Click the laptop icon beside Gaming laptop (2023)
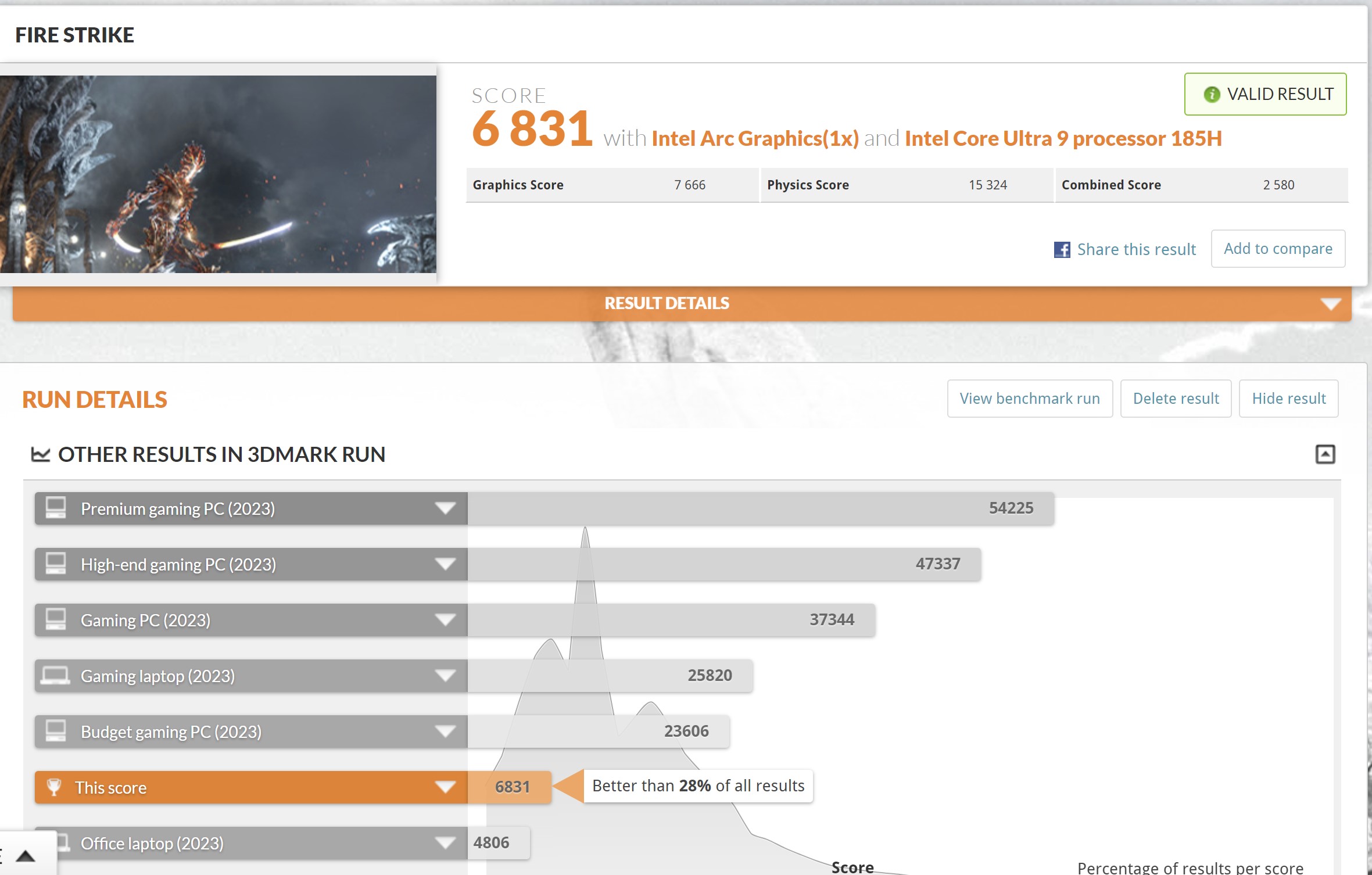The image size is (1372, 875). pos(56,676)
